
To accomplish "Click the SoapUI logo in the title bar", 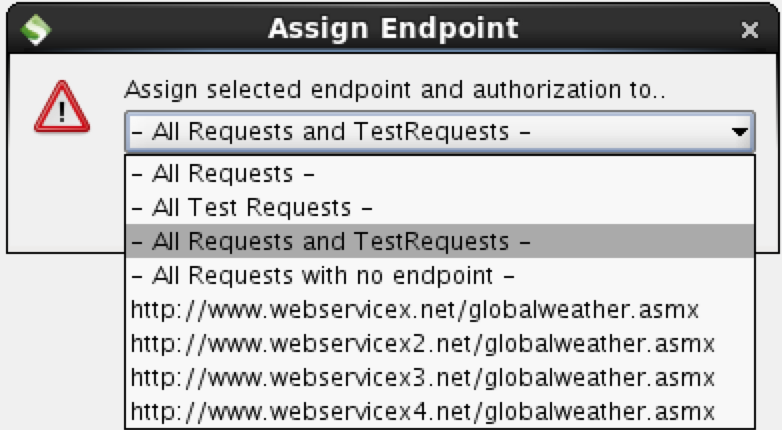I will [35, 28].
